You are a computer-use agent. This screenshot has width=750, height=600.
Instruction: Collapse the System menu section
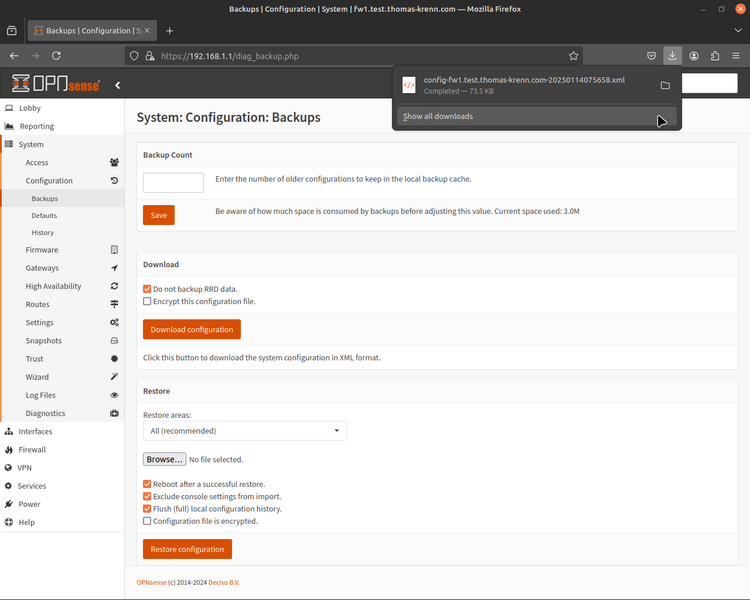coord(62,144)
